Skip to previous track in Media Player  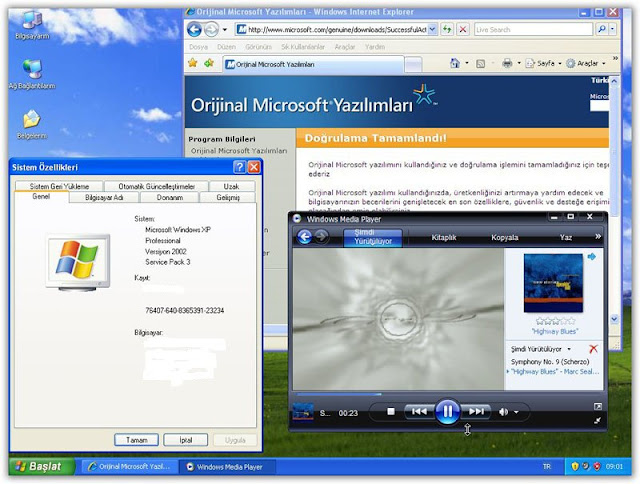click(419, 411)
